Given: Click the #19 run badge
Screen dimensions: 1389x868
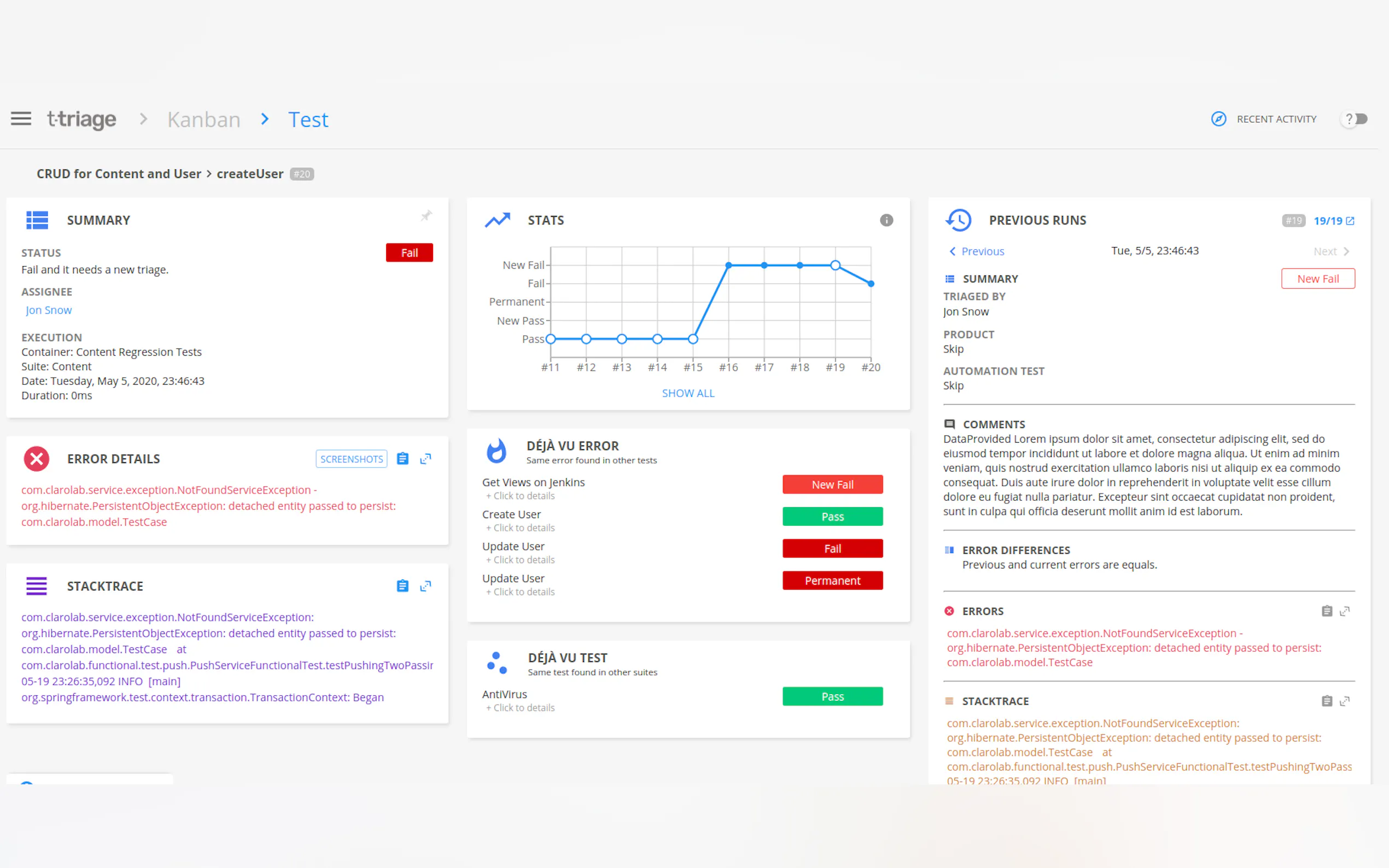Looking at the screenshot, I should click(x=1293, y=220).
